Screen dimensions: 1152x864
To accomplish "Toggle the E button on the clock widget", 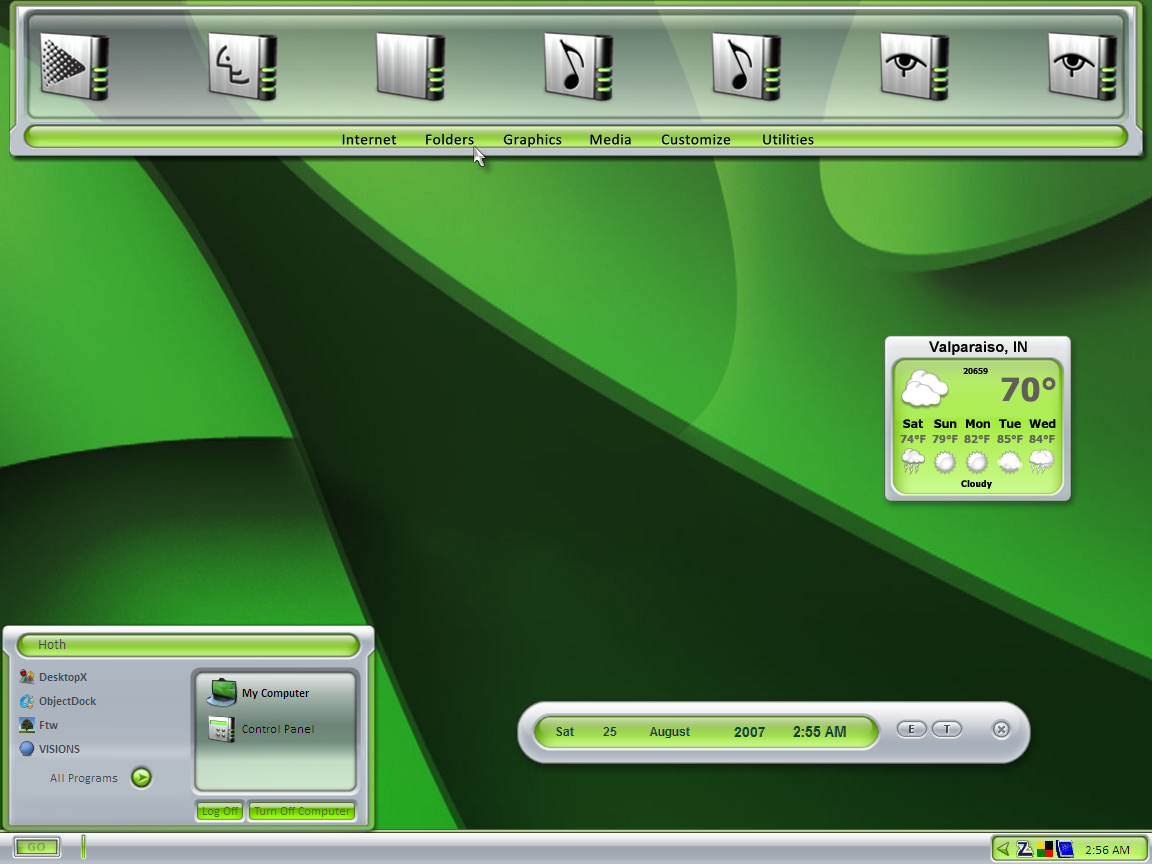I will [911, 730].
